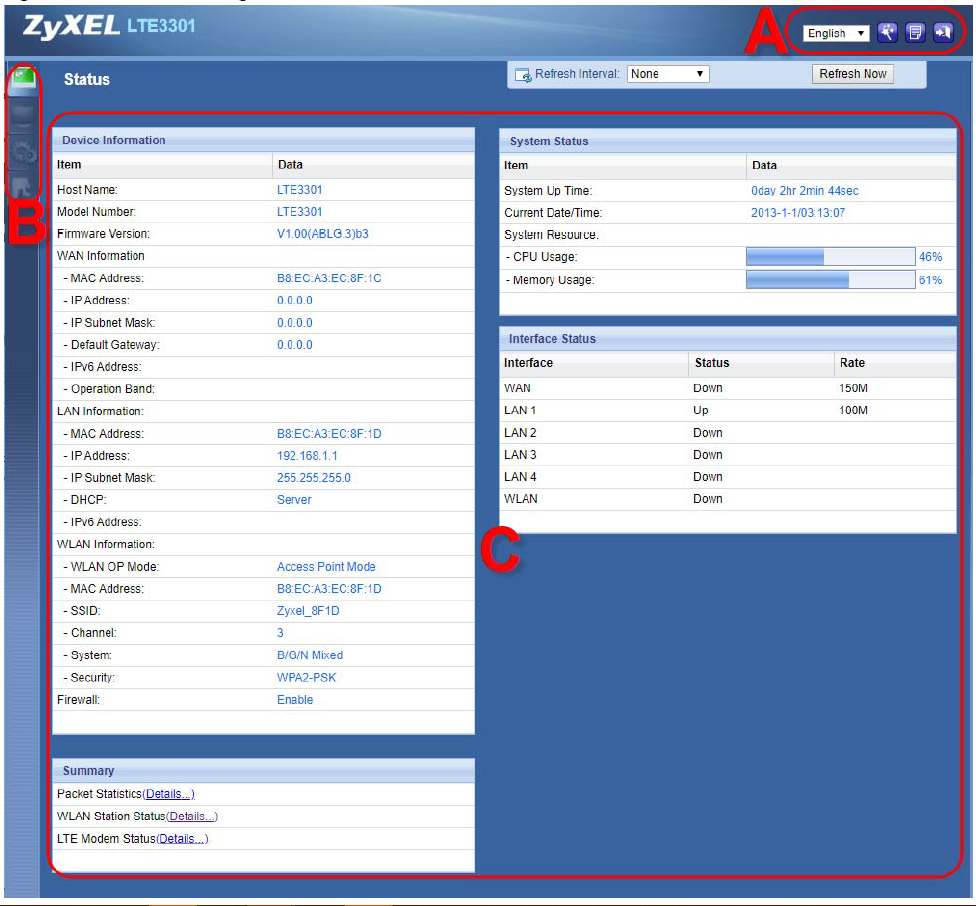Click the Security value WPA2-PSK

point(306,678)
